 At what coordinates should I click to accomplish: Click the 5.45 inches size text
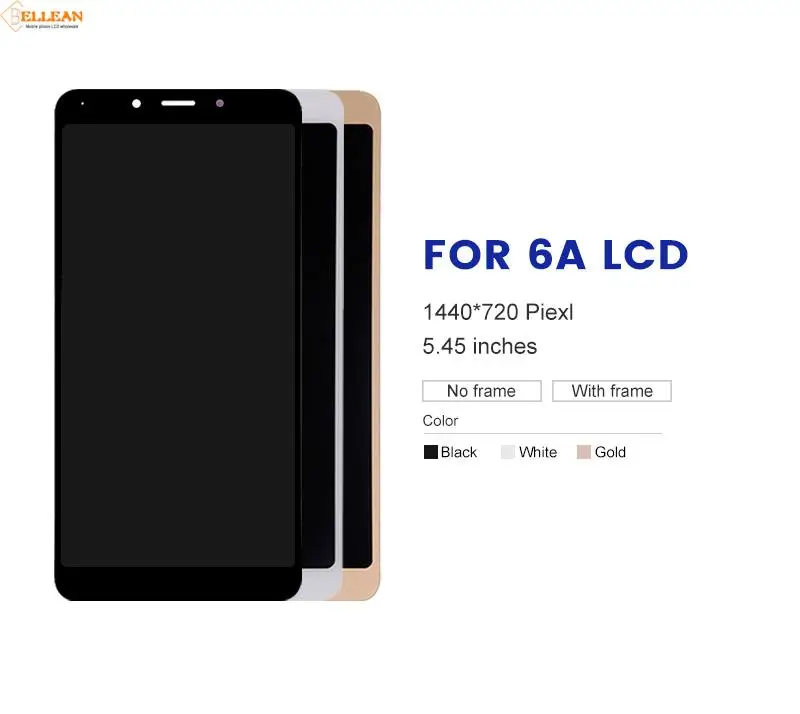pyautogui.click(x=480, y=346)
